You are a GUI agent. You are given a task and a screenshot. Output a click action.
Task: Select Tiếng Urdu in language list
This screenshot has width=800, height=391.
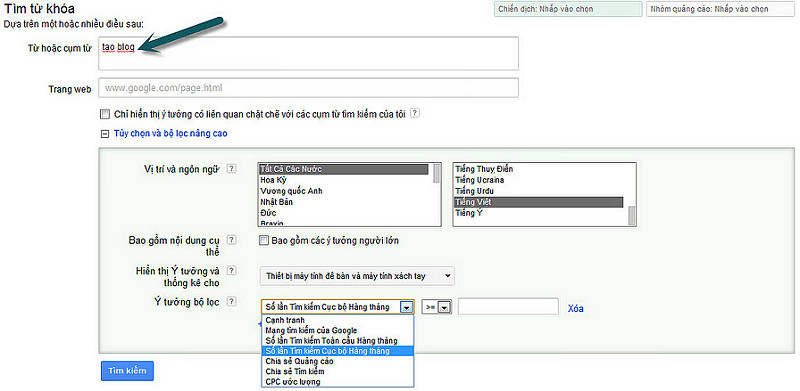538,191
